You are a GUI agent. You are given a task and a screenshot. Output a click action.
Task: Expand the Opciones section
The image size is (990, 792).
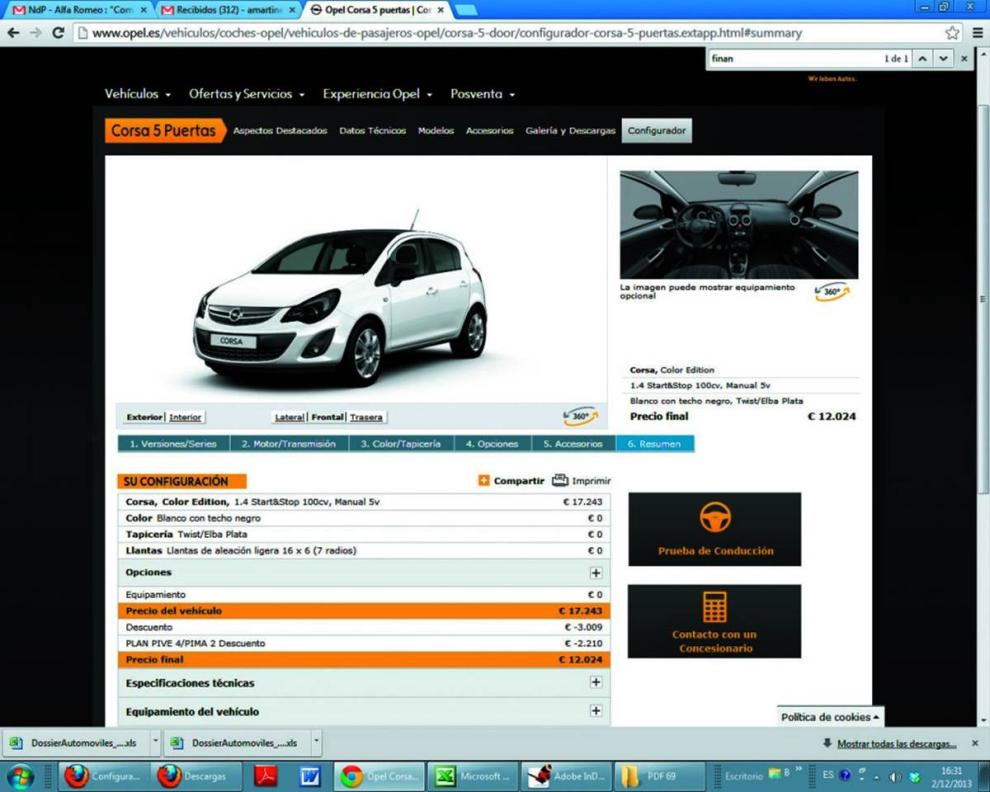(x=595, y=573)
